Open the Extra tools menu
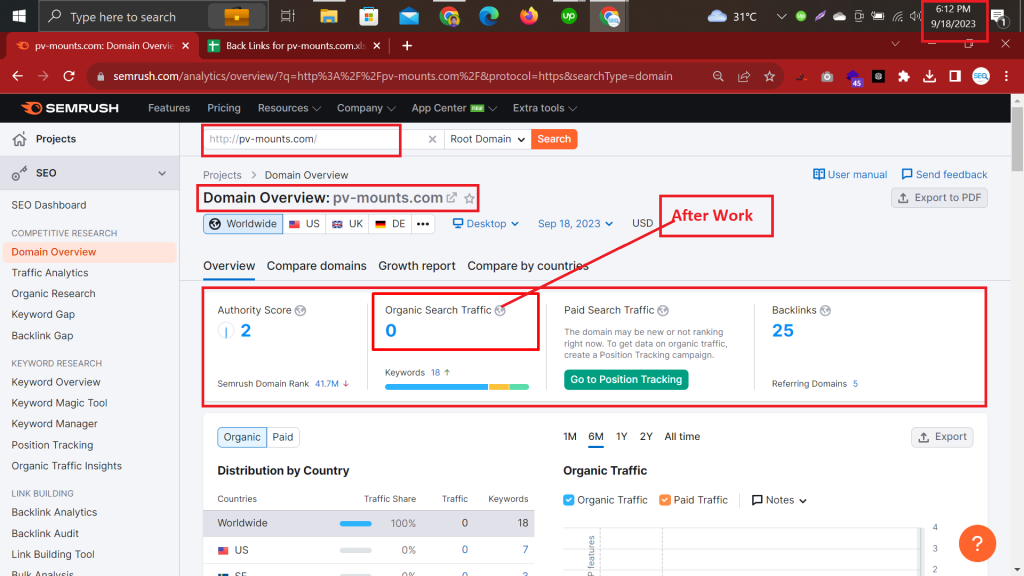 pyautogui.click(x=545, y=108)
